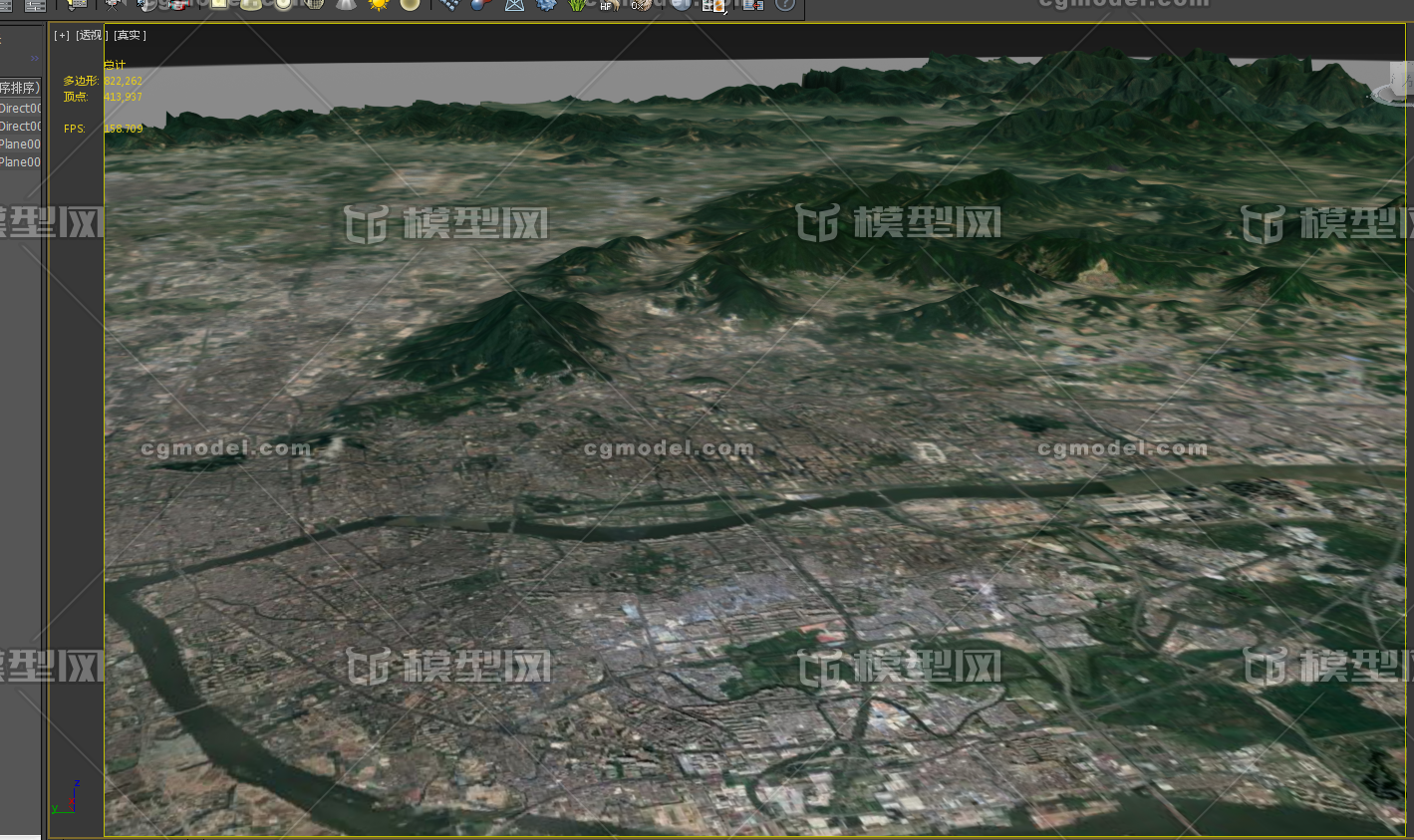Click the green grass icon in toolbar
Screen dimensions: 1414x840
578,4
